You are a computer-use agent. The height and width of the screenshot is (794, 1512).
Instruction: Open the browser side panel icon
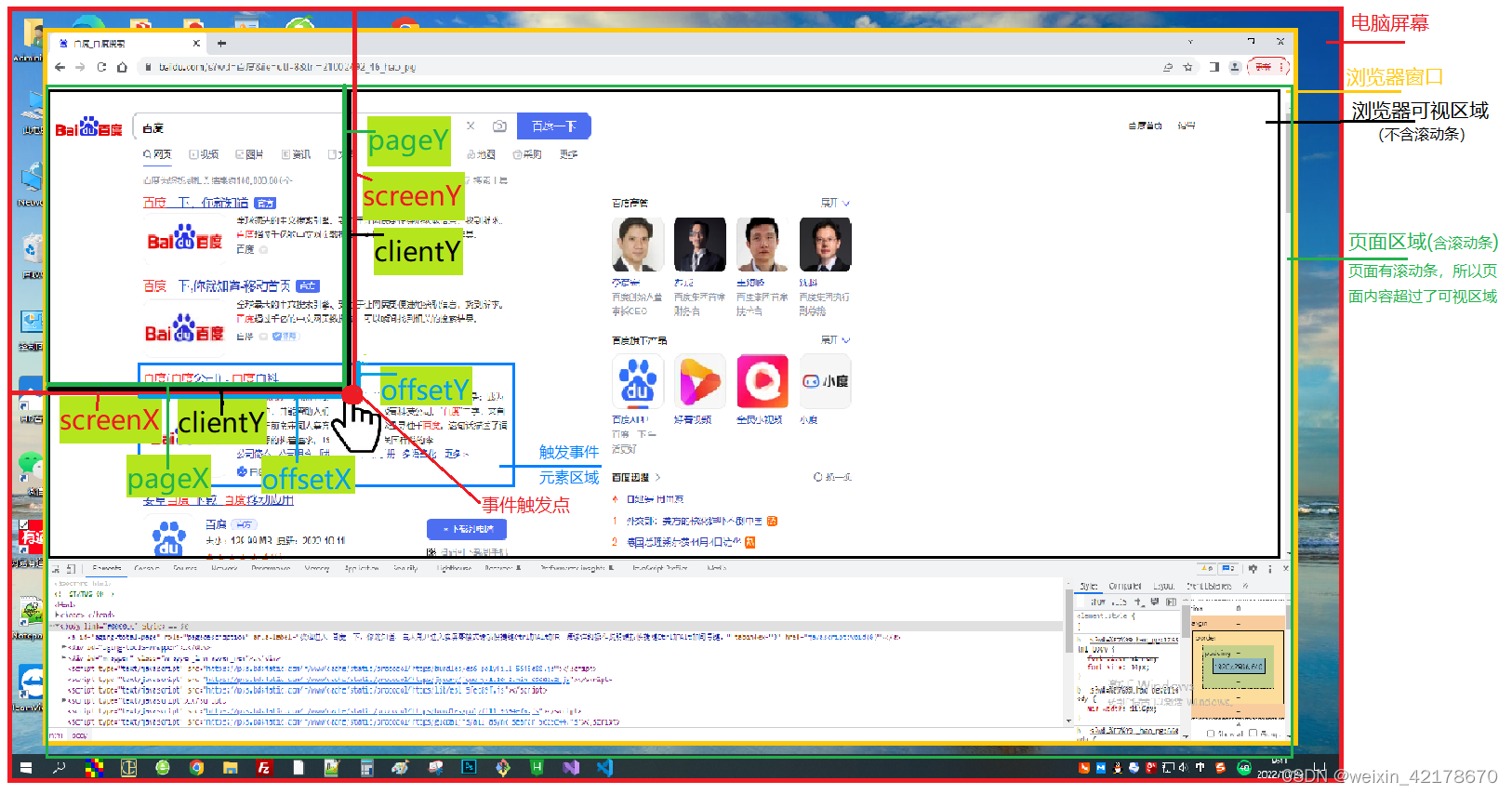point(1214,67)
